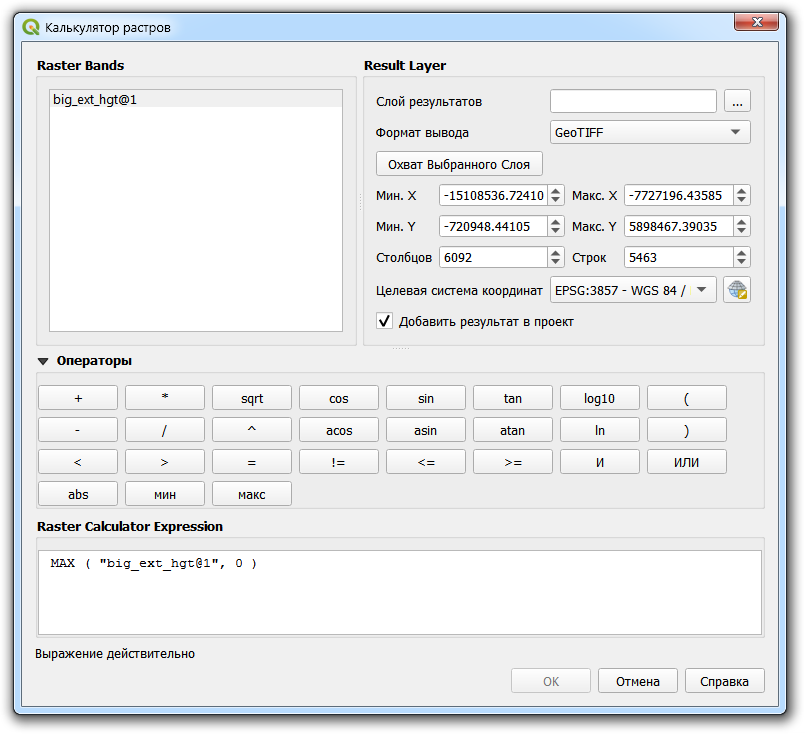Add the not-equal operator to expression
This screenshot has width=805, height=734.
pyautogui.click(x=339, y=462)
